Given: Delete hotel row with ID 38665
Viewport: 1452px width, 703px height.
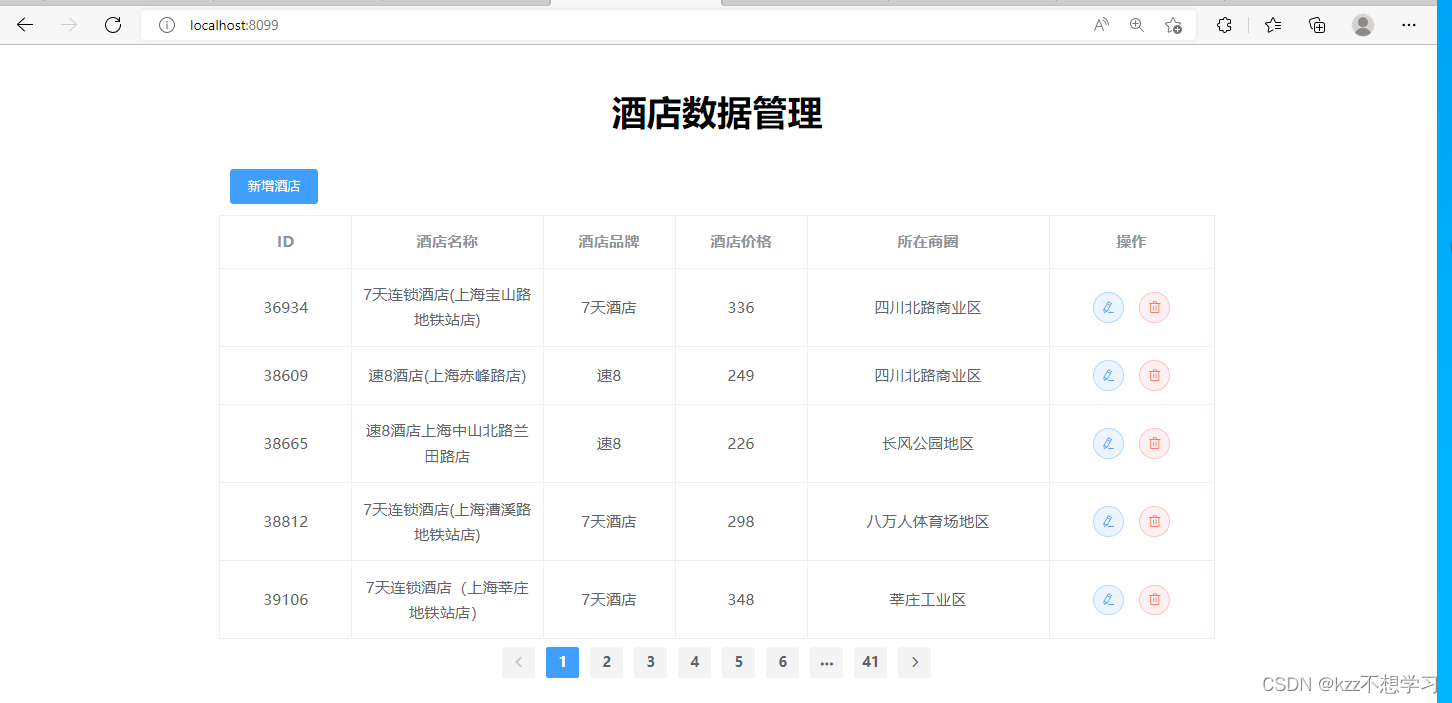Looking at the screenshot, I should pos(1154,444).
